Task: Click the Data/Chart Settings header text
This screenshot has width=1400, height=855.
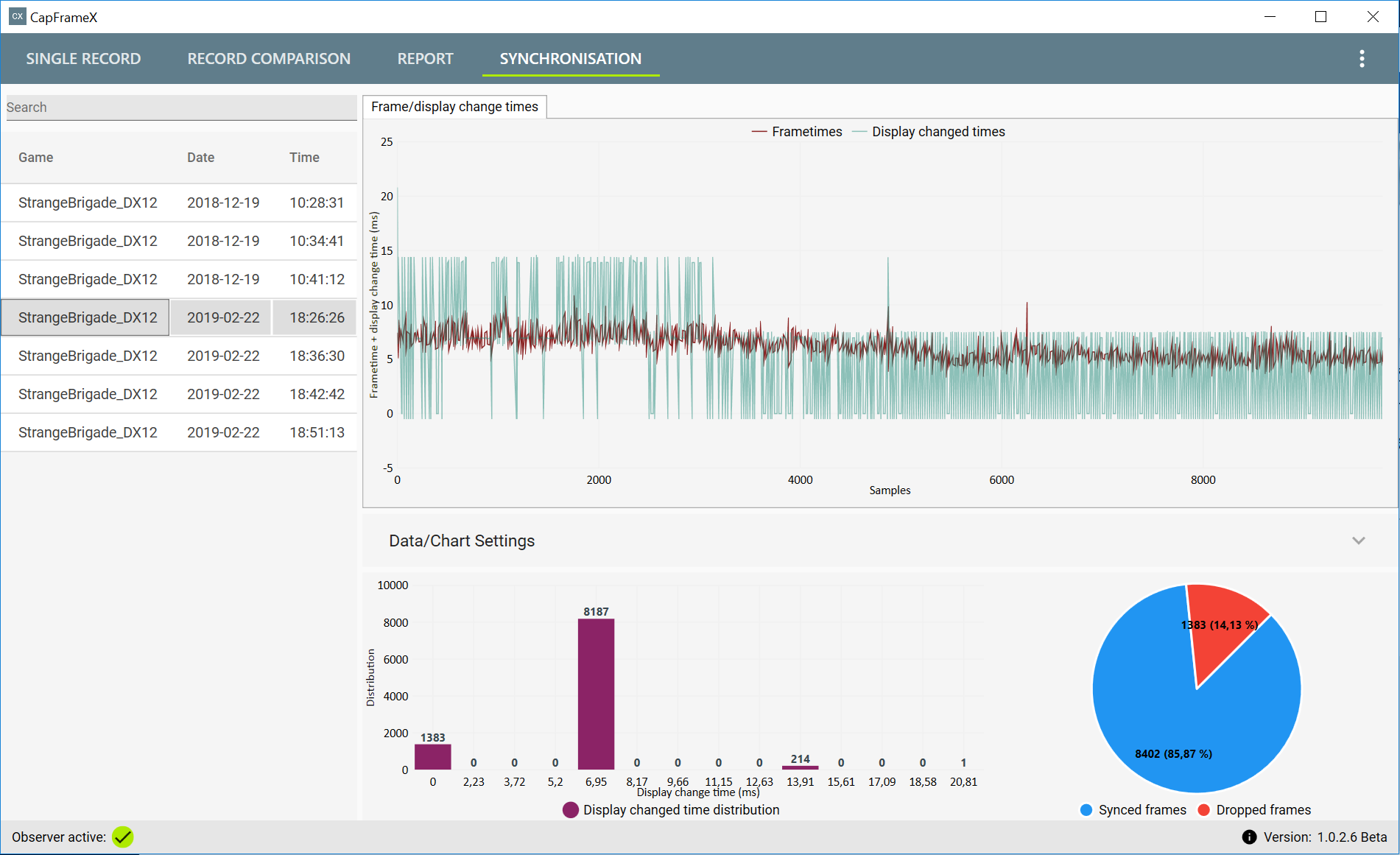Action: [462, 541]
